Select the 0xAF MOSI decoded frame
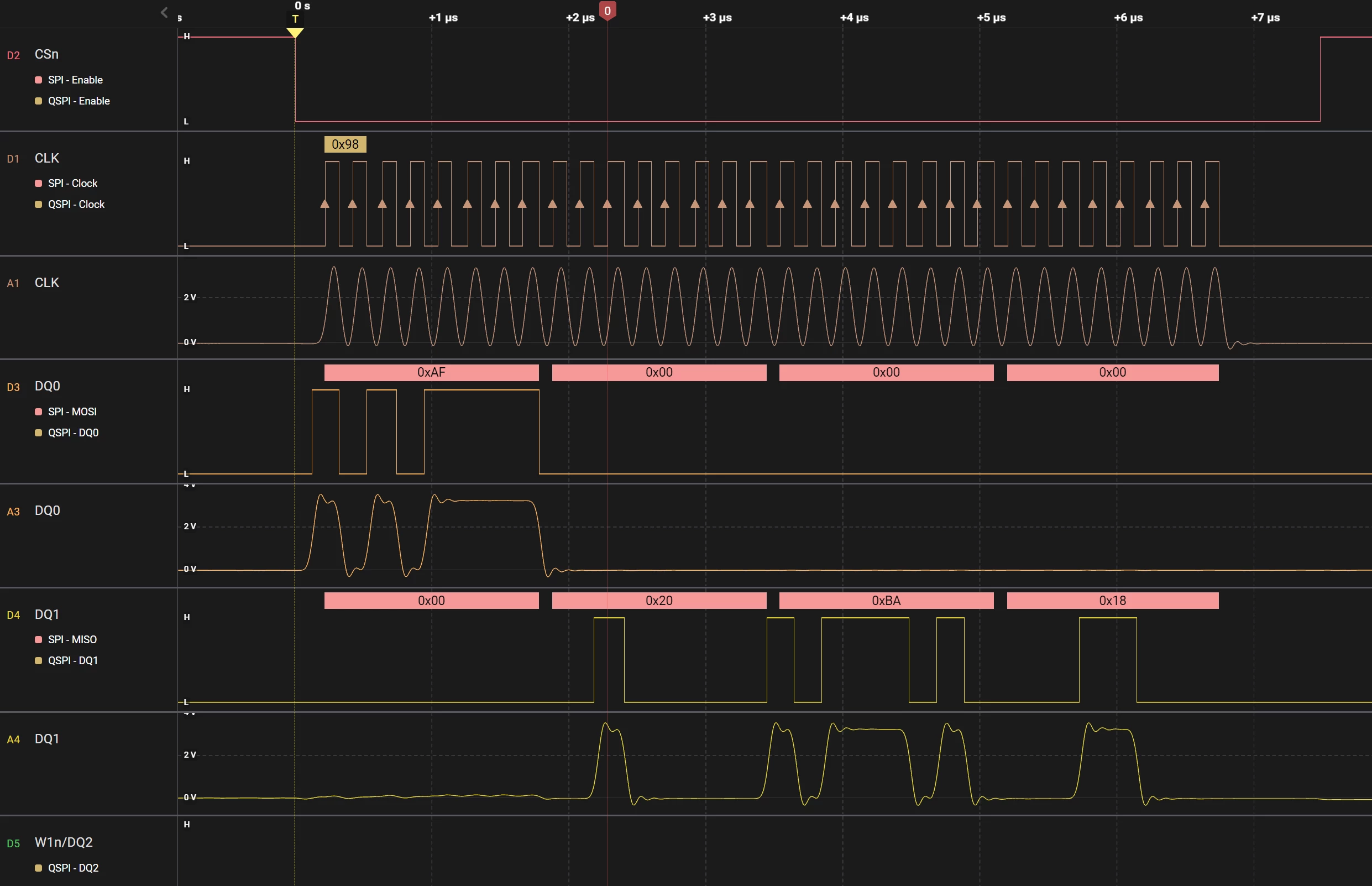This screenshot has height=886, width=1372. click(x=431, y=372)
